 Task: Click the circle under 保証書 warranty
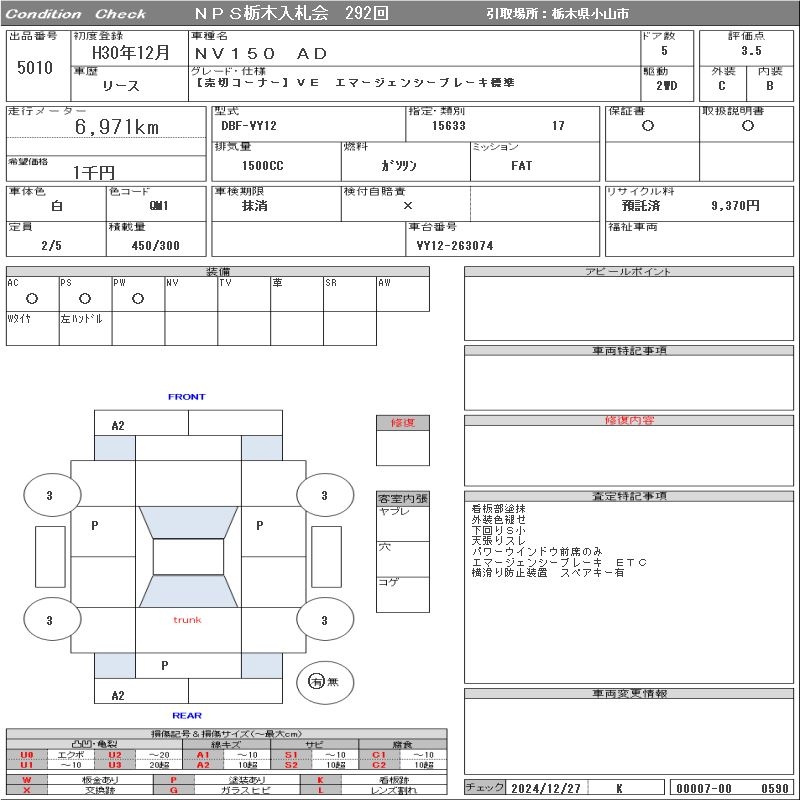coord(648,126)
